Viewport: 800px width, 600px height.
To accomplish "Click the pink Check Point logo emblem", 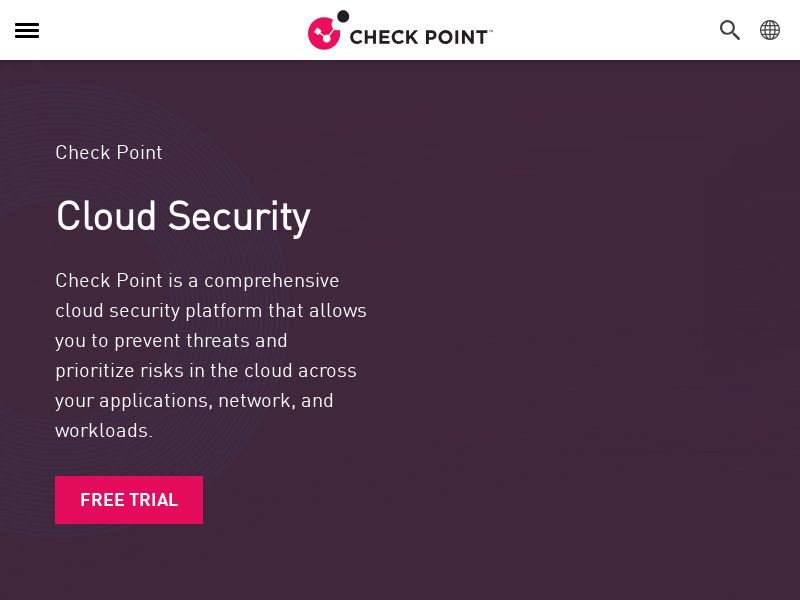I will (x=324, y=33).
